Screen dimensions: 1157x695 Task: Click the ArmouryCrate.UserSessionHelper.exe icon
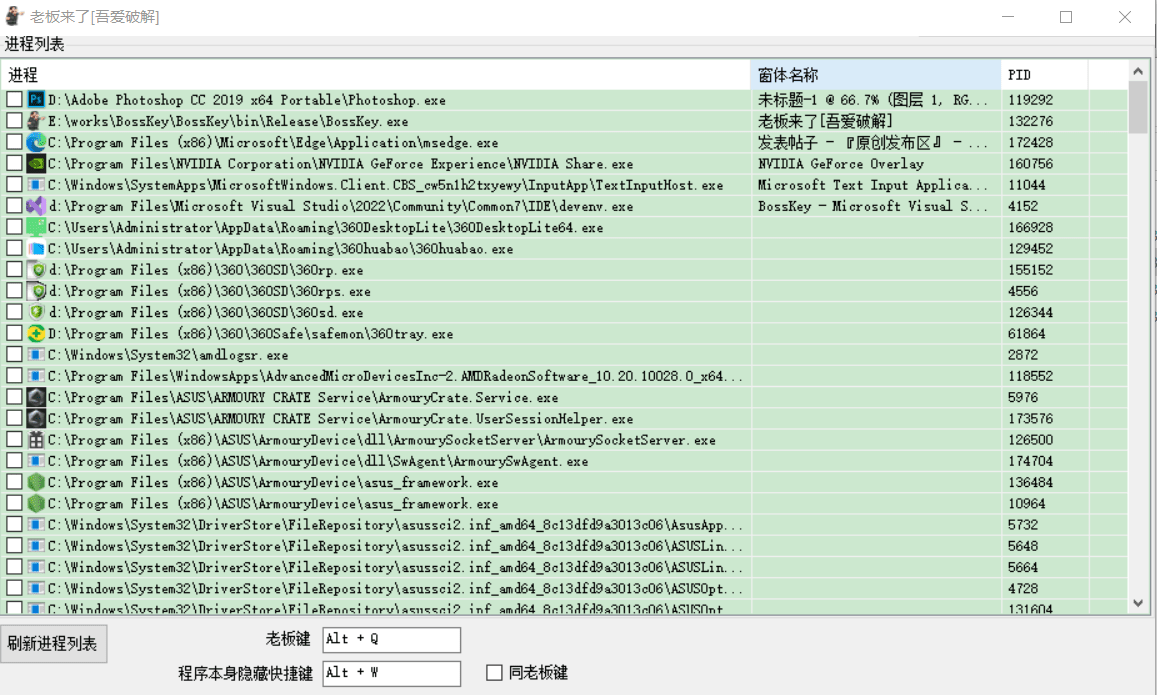(36, 418)
